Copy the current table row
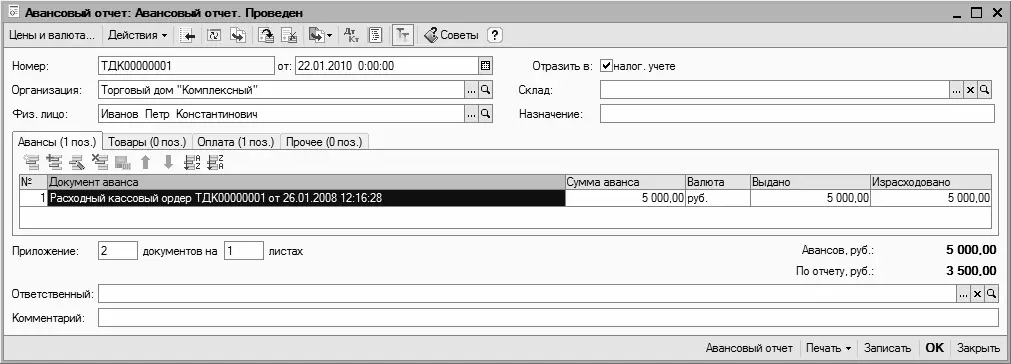Image resolution: width=1011 pixels, height=364 pixels. coord(54,162)
